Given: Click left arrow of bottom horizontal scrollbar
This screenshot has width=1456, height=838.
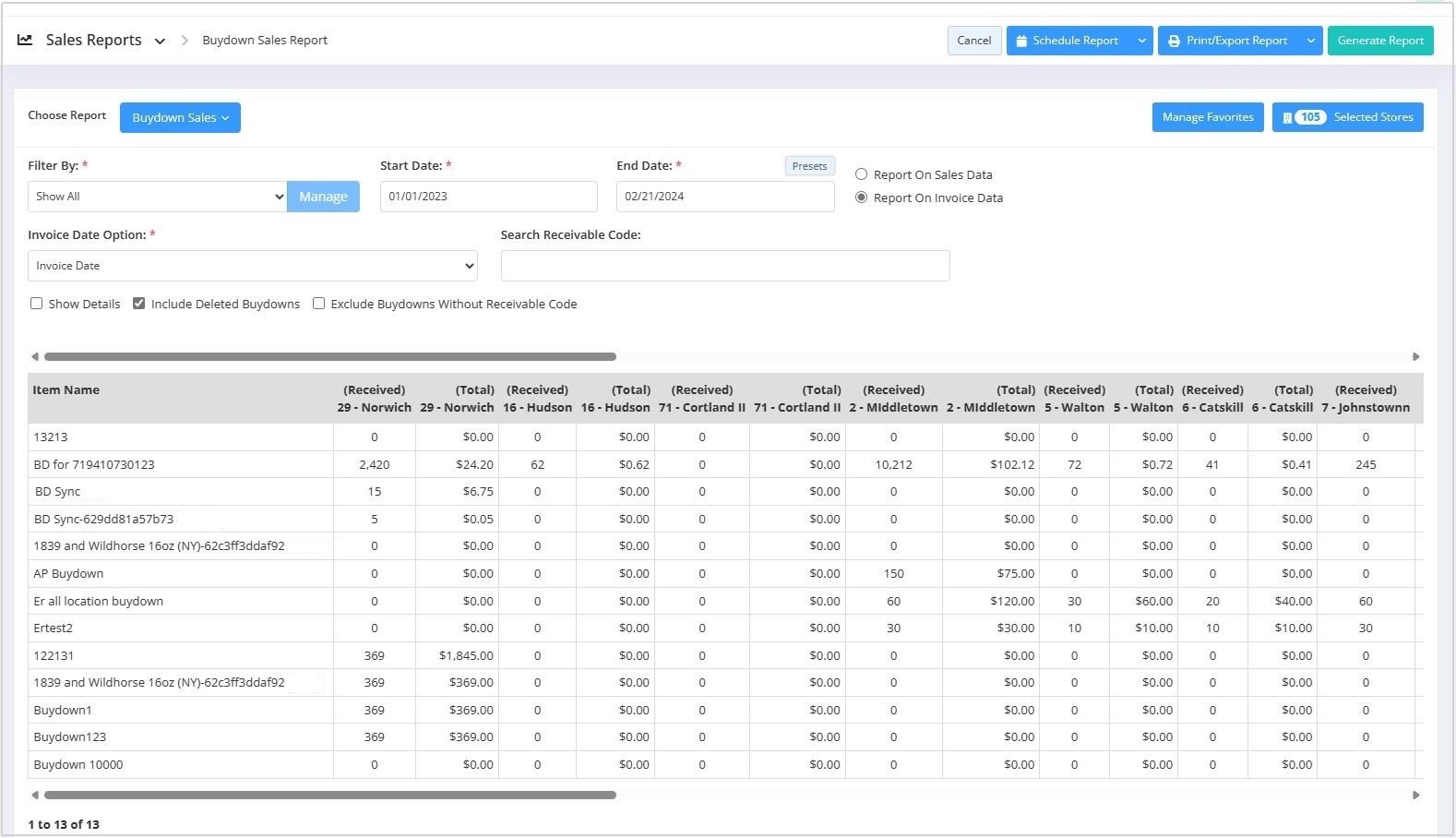Looking at the screenshot, I should click(35, 795).
